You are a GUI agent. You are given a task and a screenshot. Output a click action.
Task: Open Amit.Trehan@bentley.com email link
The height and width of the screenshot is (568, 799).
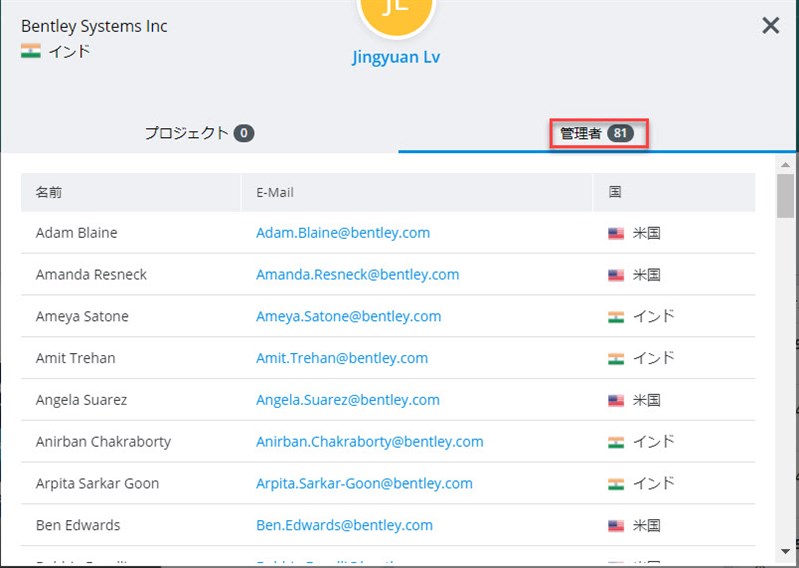(x=342, y=358)
